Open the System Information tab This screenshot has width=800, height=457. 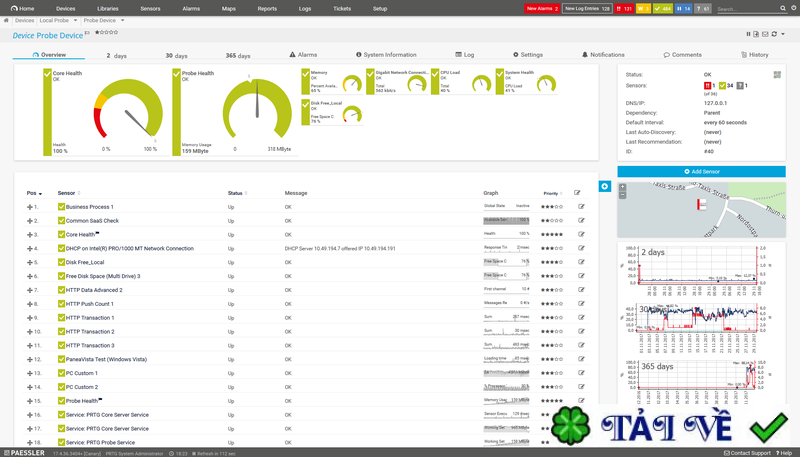(x=386, y=55)
